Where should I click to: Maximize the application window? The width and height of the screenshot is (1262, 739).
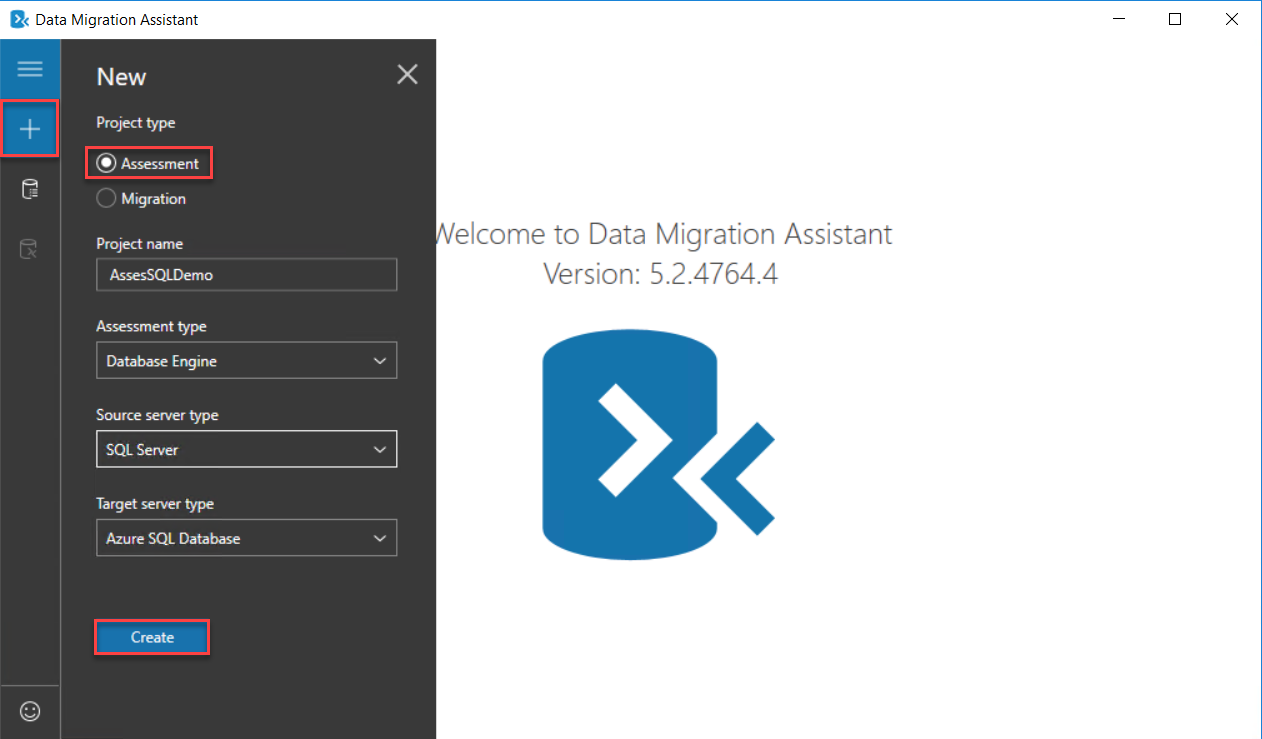click(x=1175, y=19)
